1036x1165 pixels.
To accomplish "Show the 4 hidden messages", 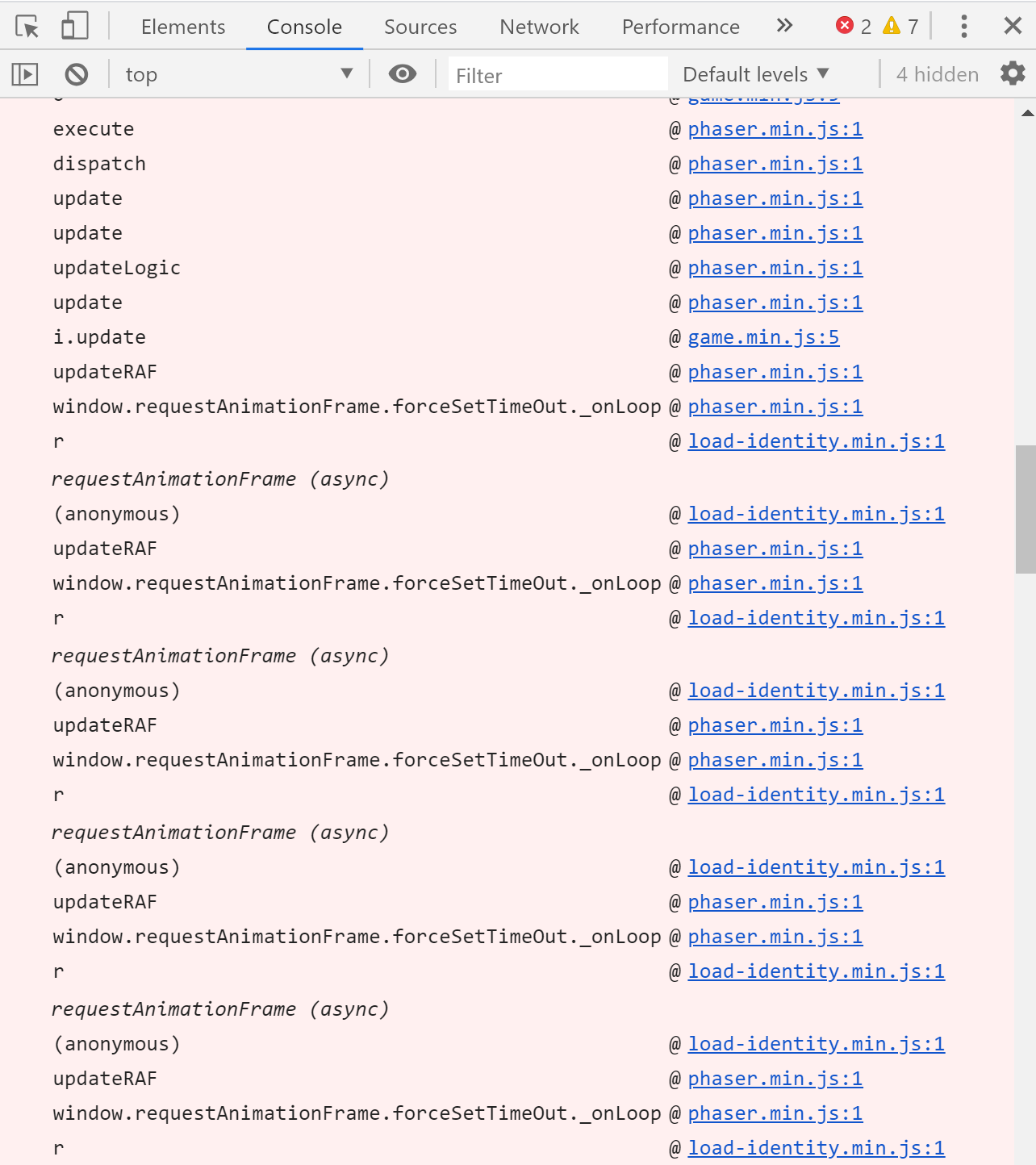I will pyautogui.click(x=936, y=73).
